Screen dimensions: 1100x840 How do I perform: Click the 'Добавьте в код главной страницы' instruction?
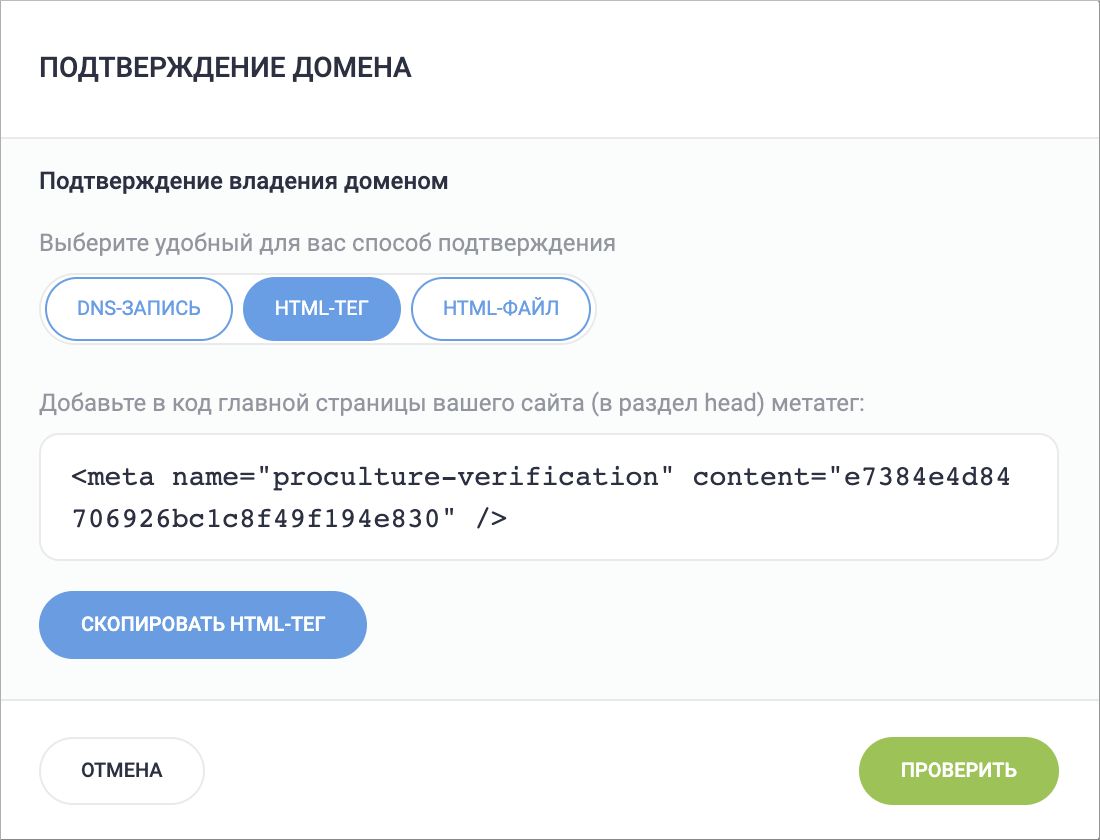300,404
